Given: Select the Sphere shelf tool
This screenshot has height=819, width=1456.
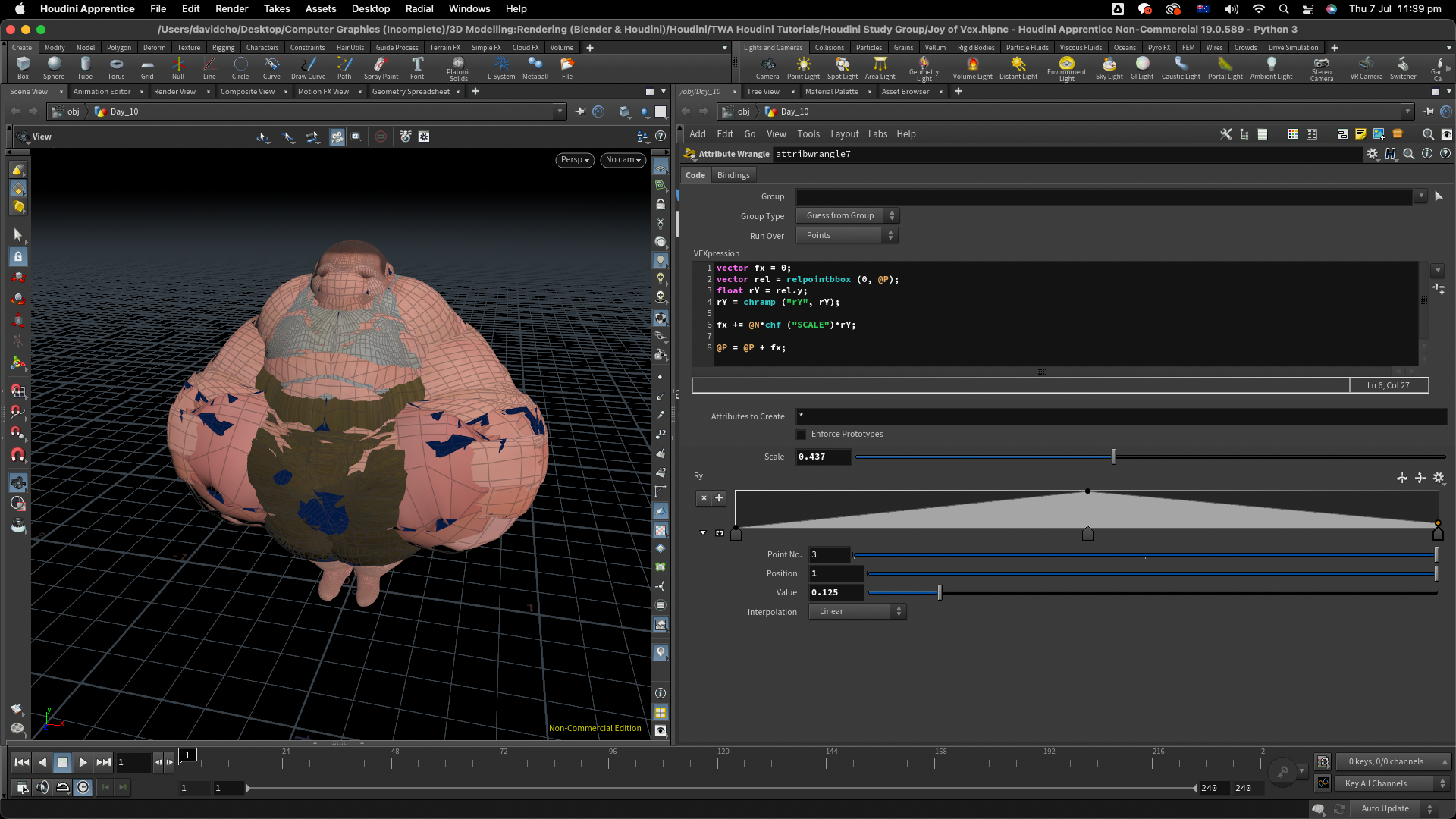Looking at the screenshot, I should click(53, 67).
